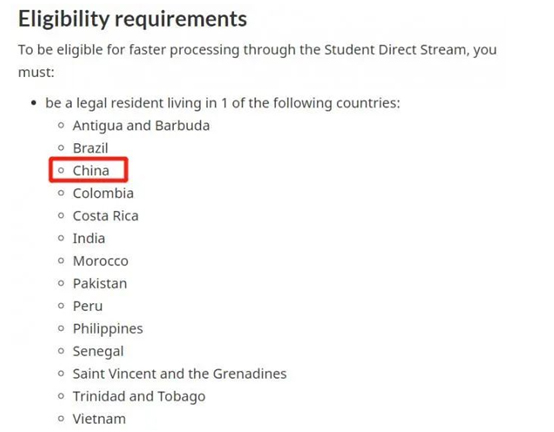554x432 pixels.
Task: Click the solid bullet before legal resident
Action: point(34,103)
